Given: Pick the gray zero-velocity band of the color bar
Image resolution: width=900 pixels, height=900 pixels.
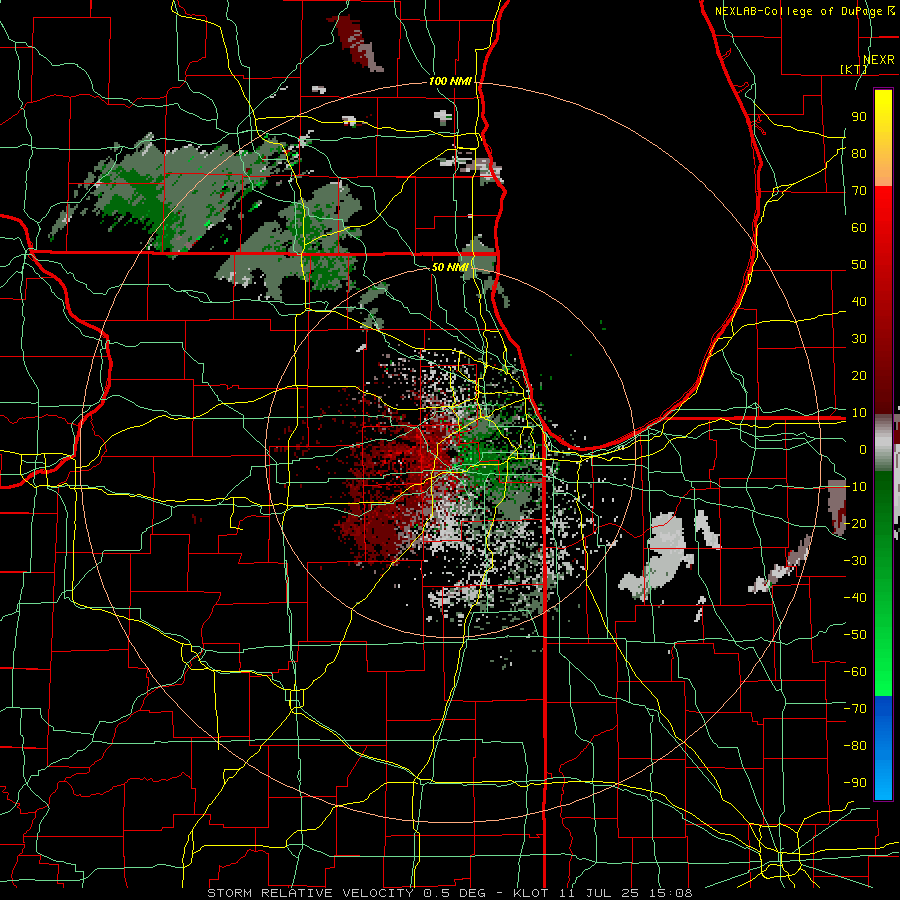Looking at the screenshot, I should pos(883,443).
